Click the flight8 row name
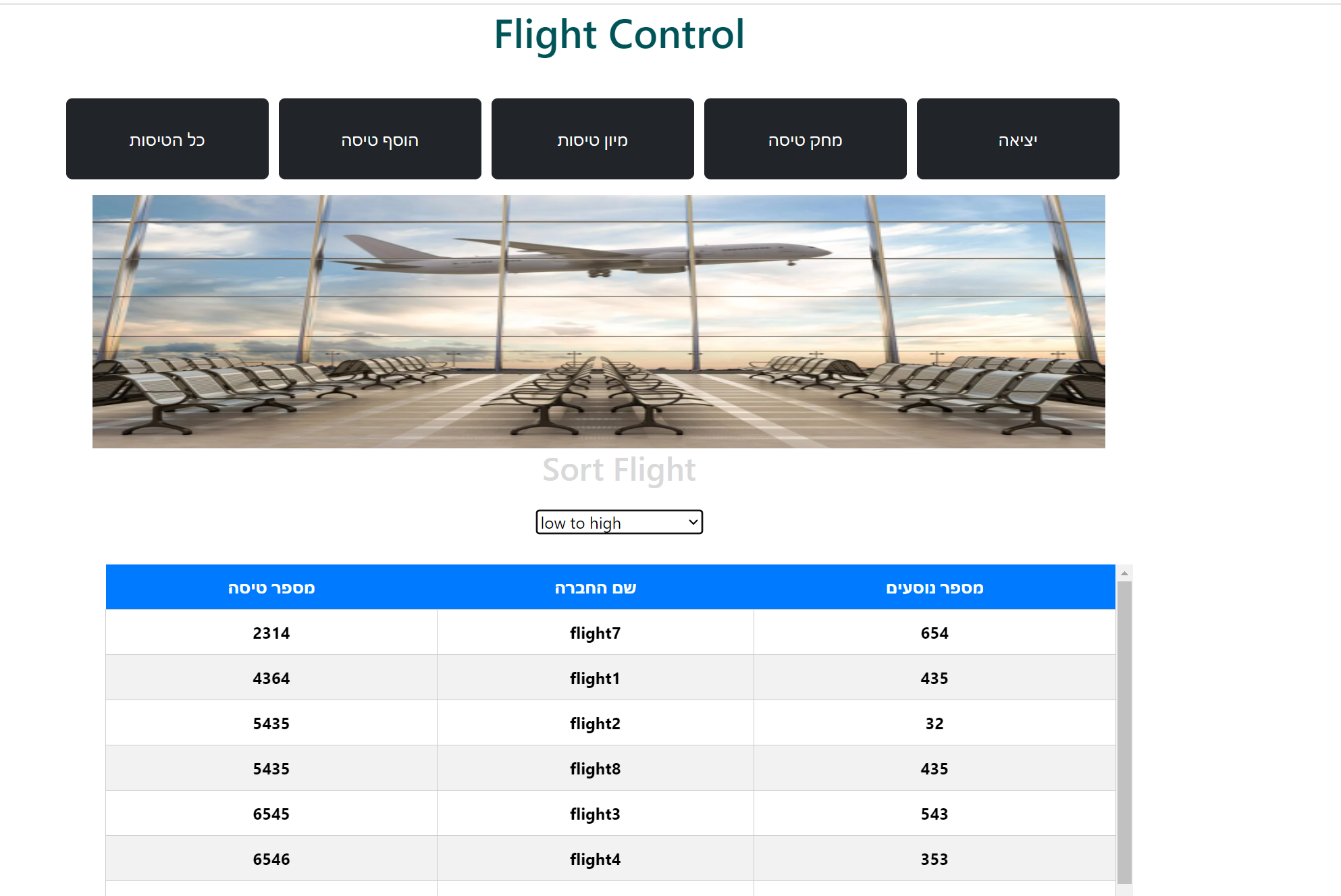 (596, 768)
